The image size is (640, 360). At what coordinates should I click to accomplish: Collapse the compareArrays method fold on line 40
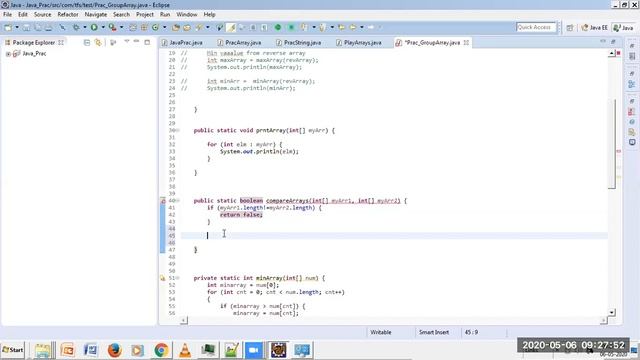point(178,201)
